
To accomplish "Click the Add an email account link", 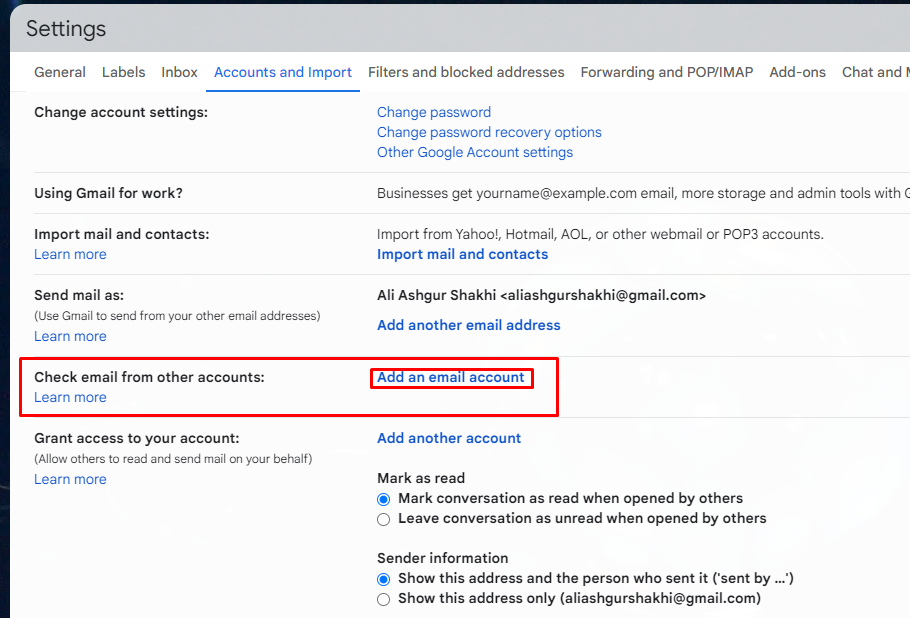I will coord(450,377).
